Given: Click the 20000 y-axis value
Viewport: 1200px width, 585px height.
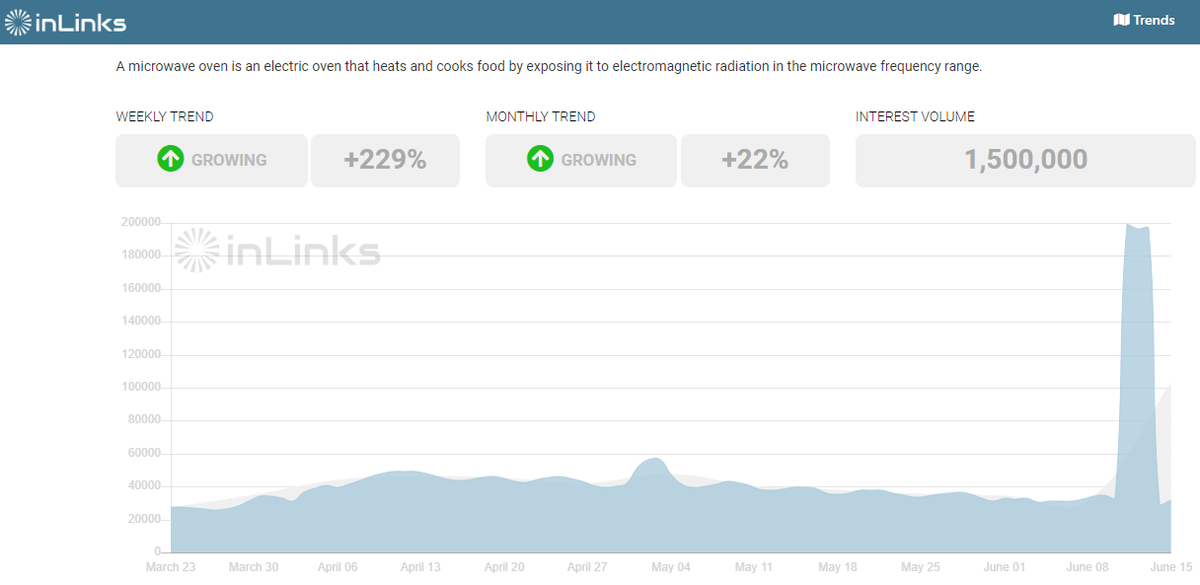Looking at the screenshot, I should 144,519.
